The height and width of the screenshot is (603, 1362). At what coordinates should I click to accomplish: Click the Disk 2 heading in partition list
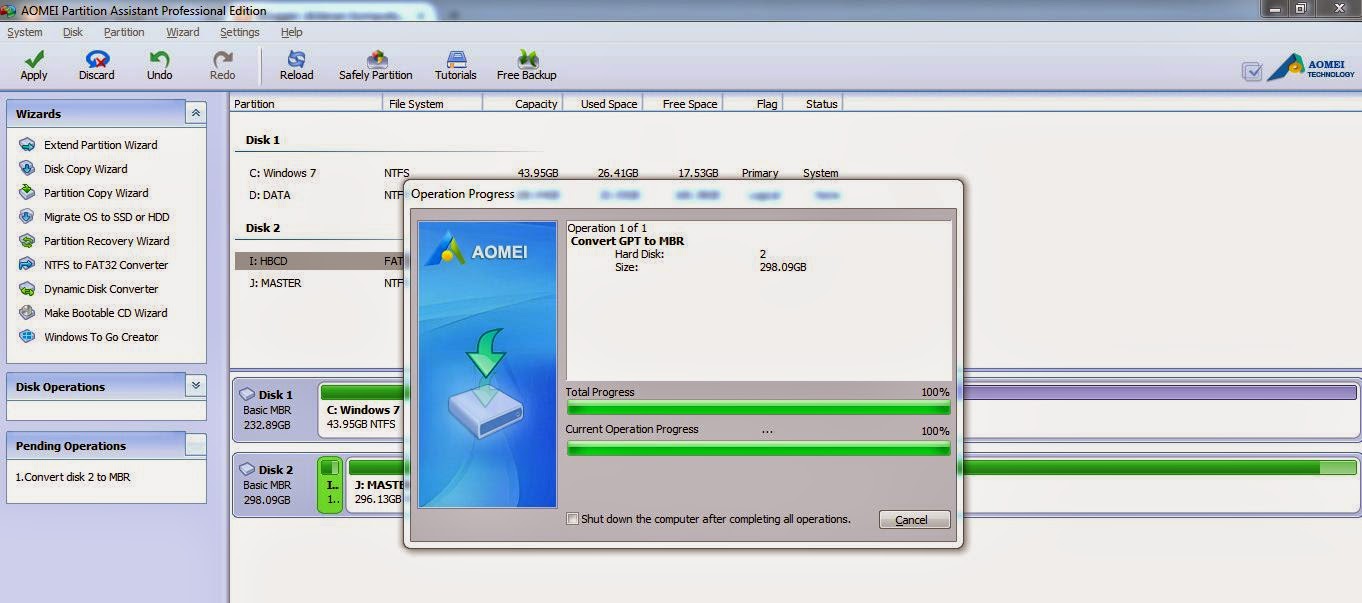point(263,228)
